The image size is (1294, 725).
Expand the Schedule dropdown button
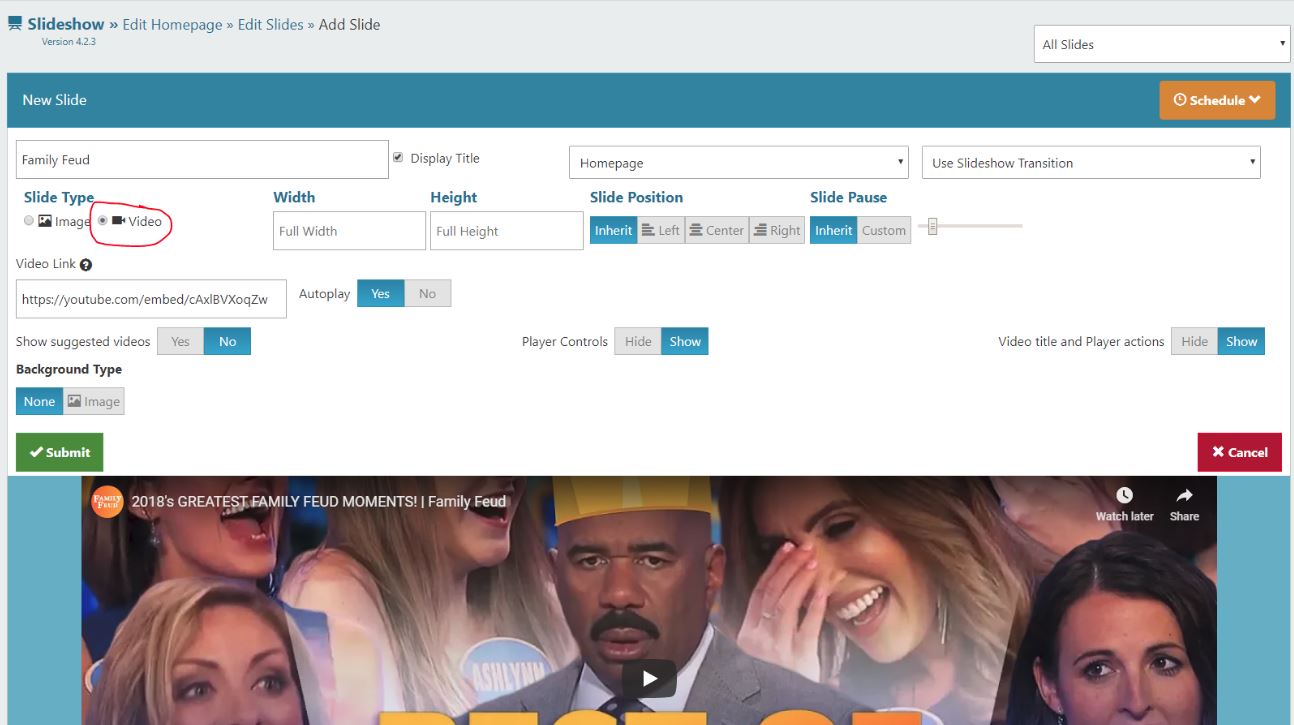point(1217,100)
